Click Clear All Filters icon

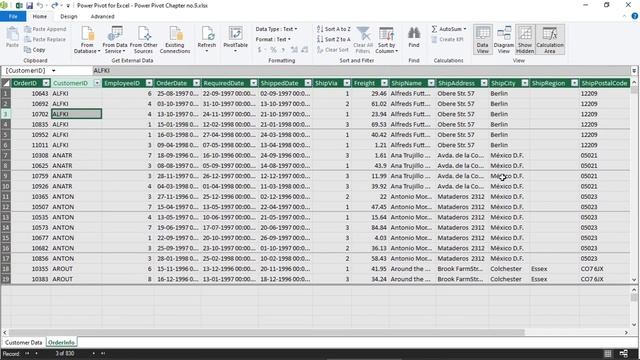362,40
